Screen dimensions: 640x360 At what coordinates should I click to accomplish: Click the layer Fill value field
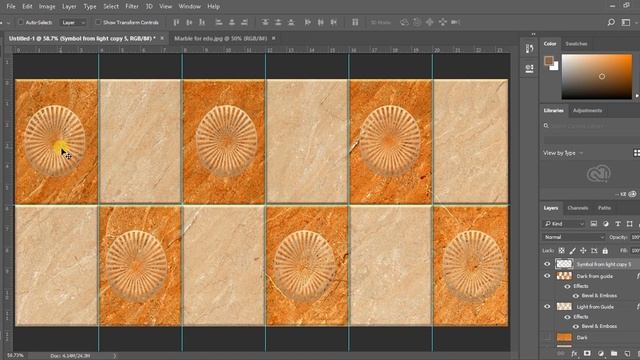635,251
